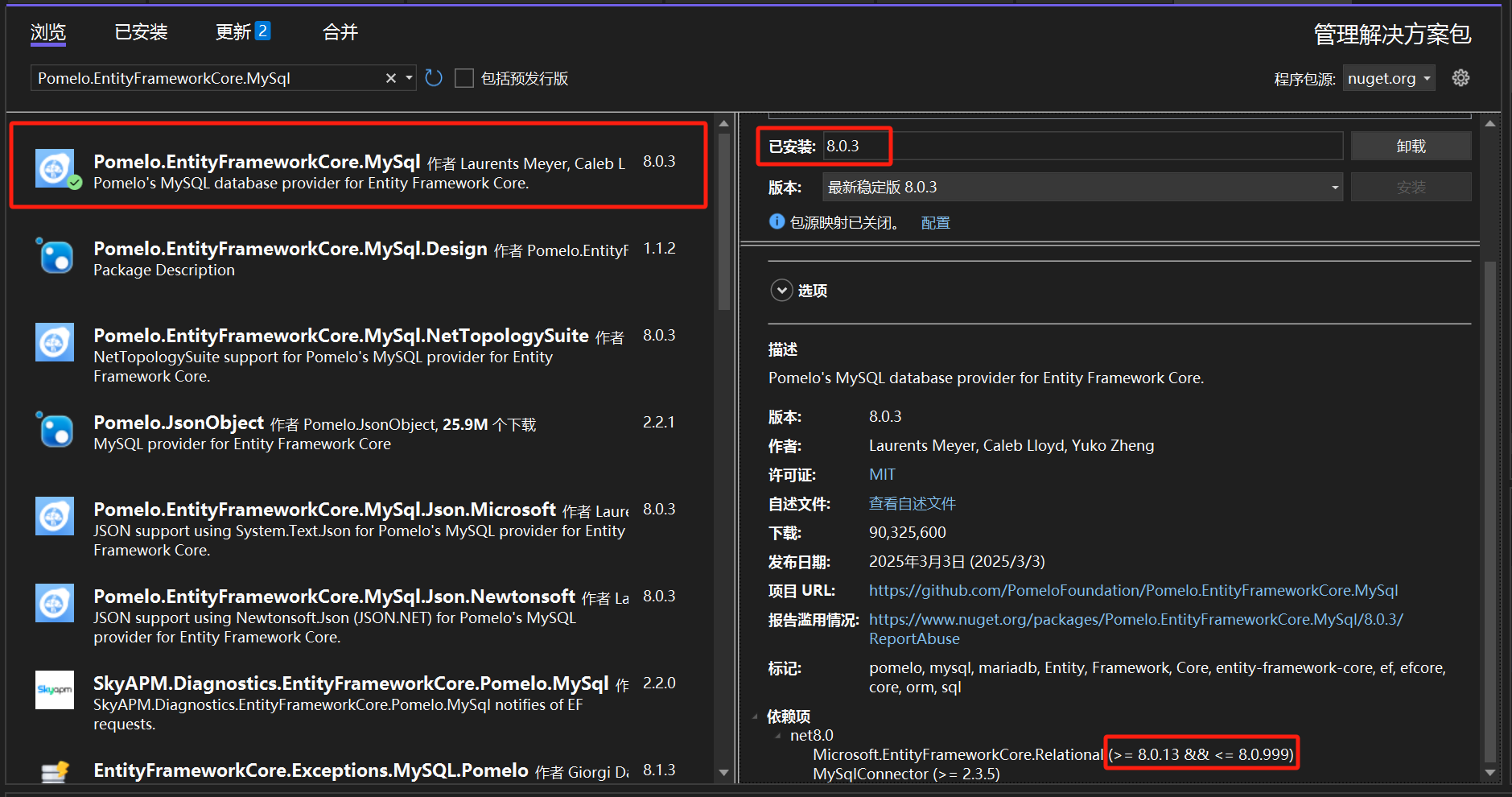Switch to the 已安装 tab

141,32
